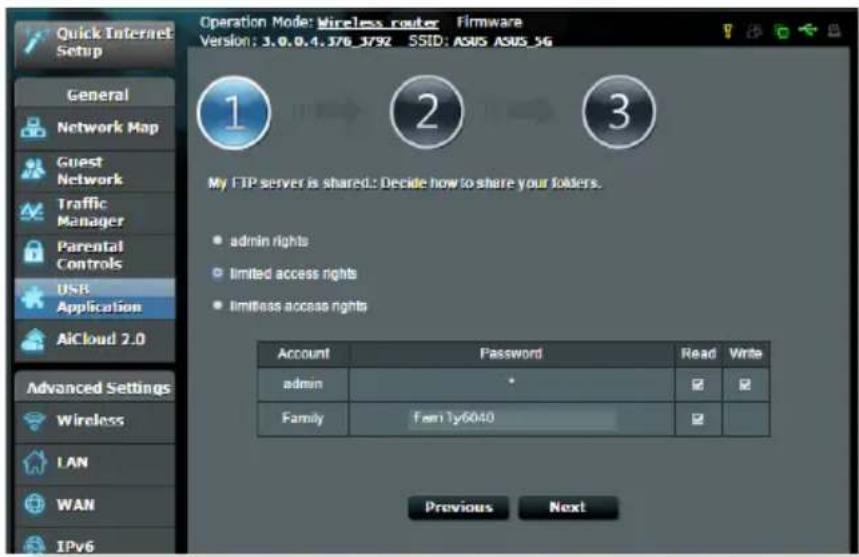Click the Read column header
This screenshot has height=557, width=859.
(x=698, y=354)
